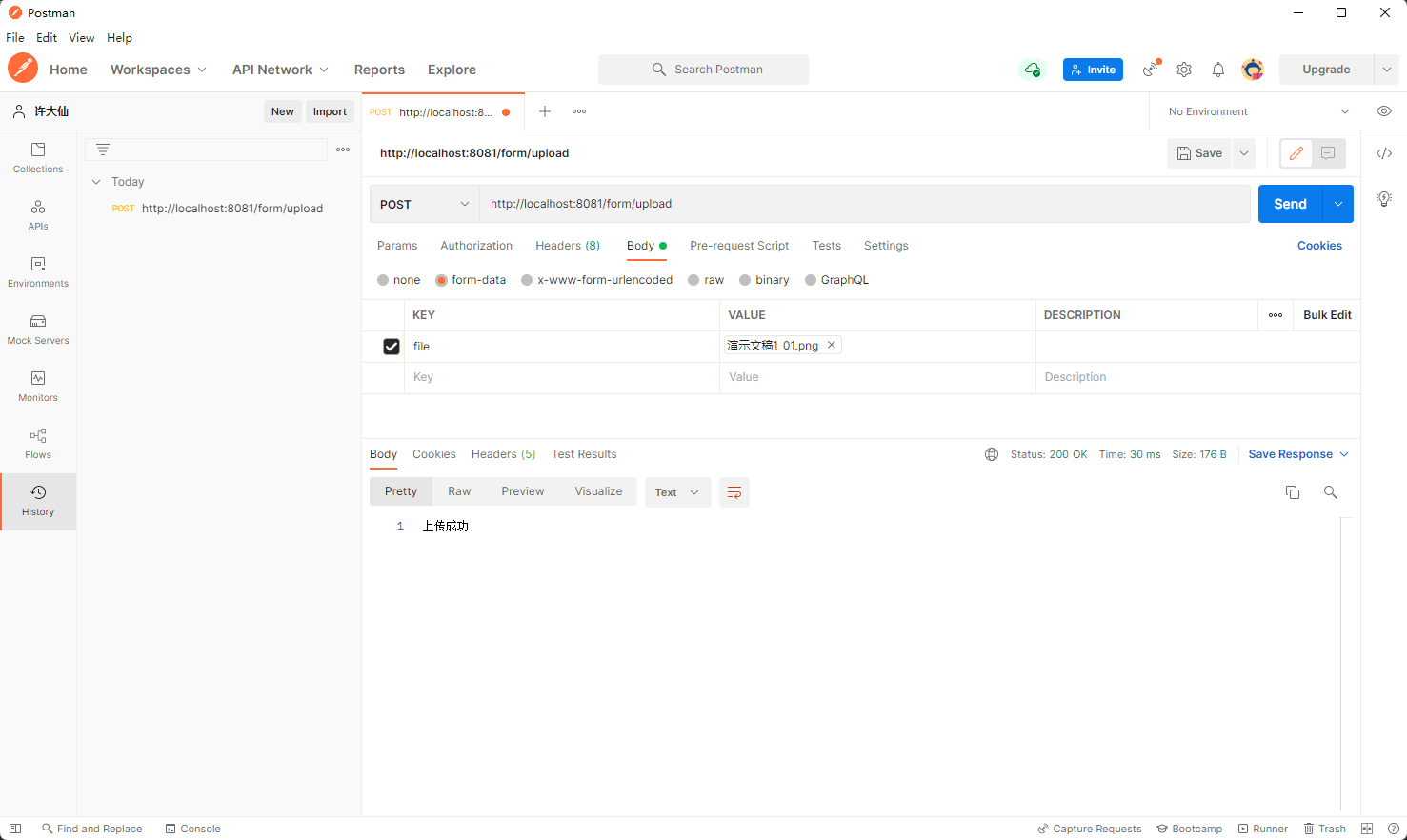Open the Edit menu
This screenshot has width=1407, height=840.
tap(47, 38)
